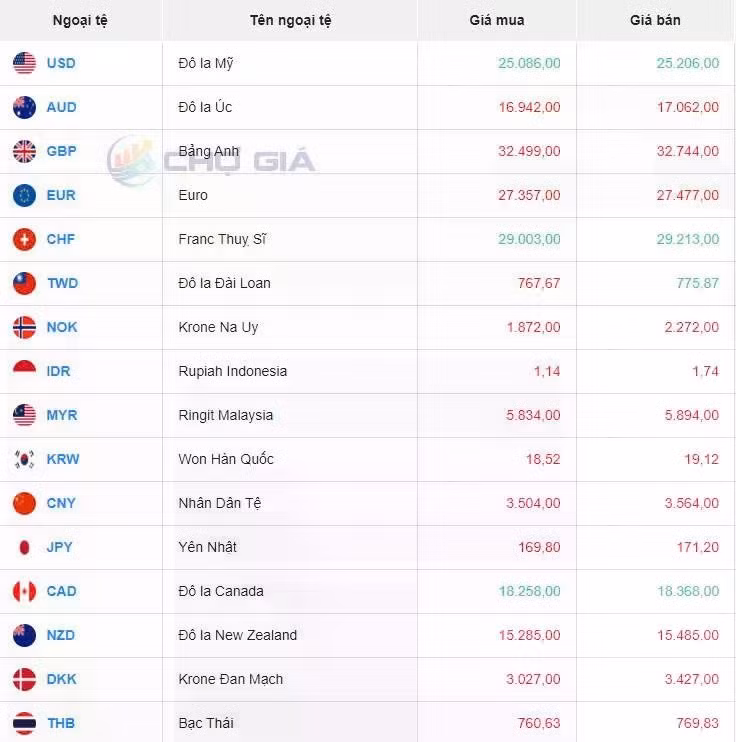Click the Canadian flag icon

(x=25, y=591)
